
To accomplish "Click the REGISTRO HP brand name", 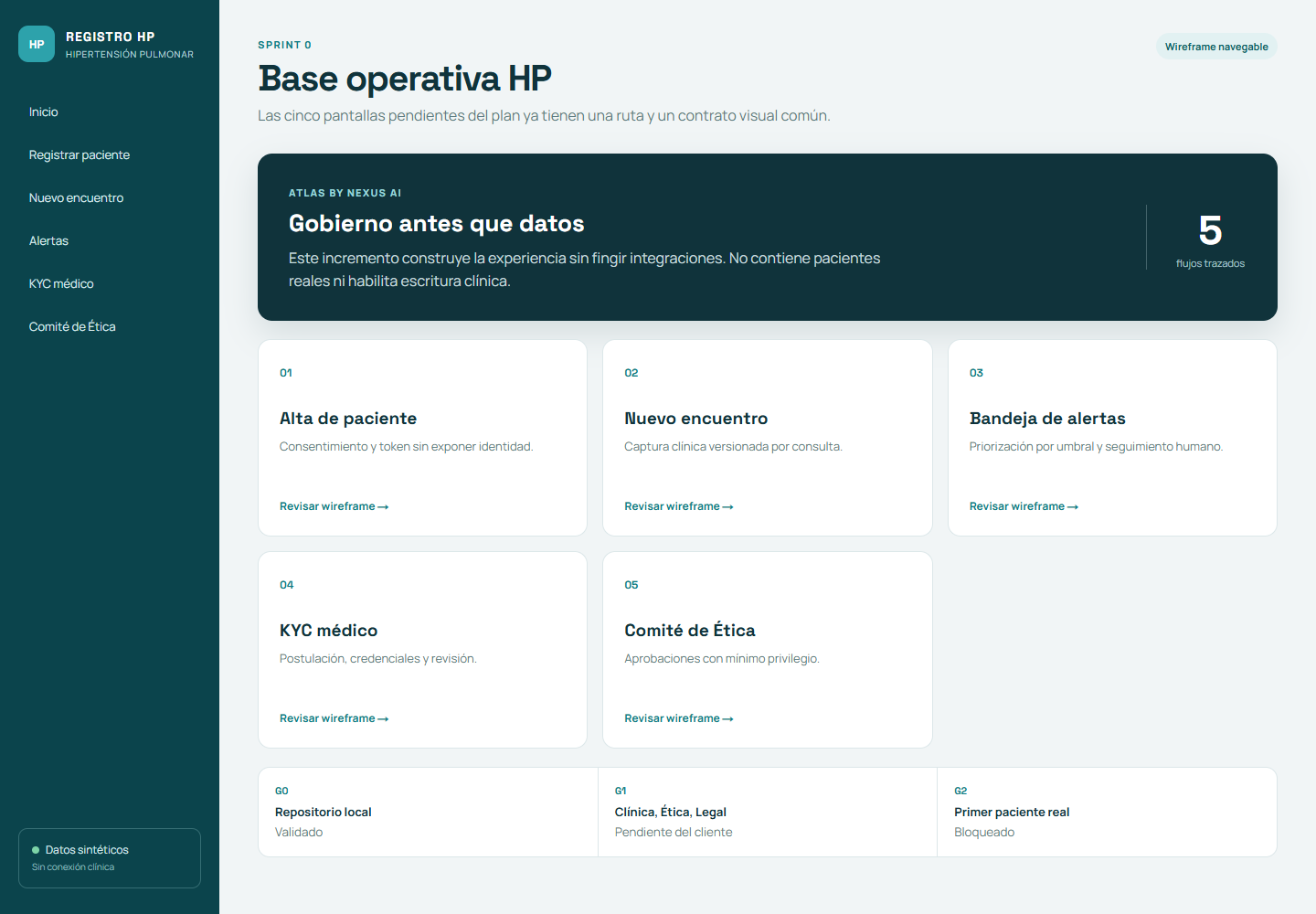I will point(111,37).
